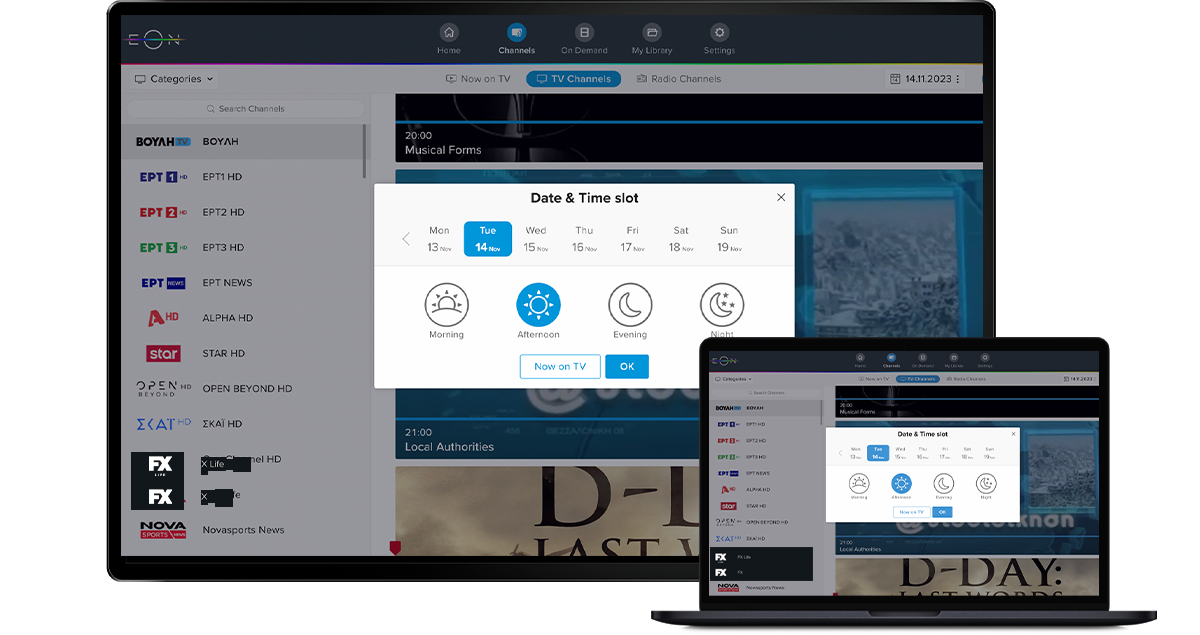The image size is (1200, 635).
Task: Open the Home section in the large top bar
Action: tap(449, 38)
